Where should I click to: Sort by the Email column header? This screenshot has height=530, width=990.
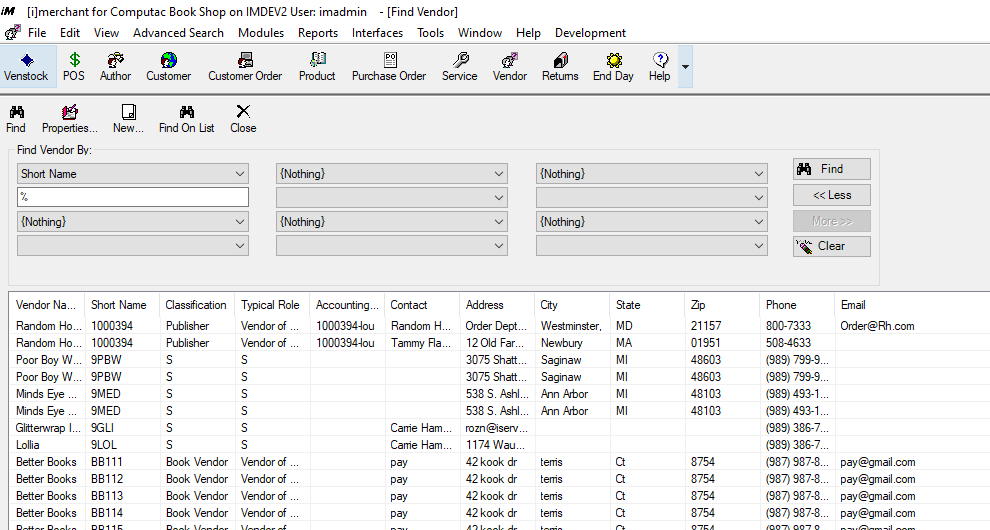911,304
